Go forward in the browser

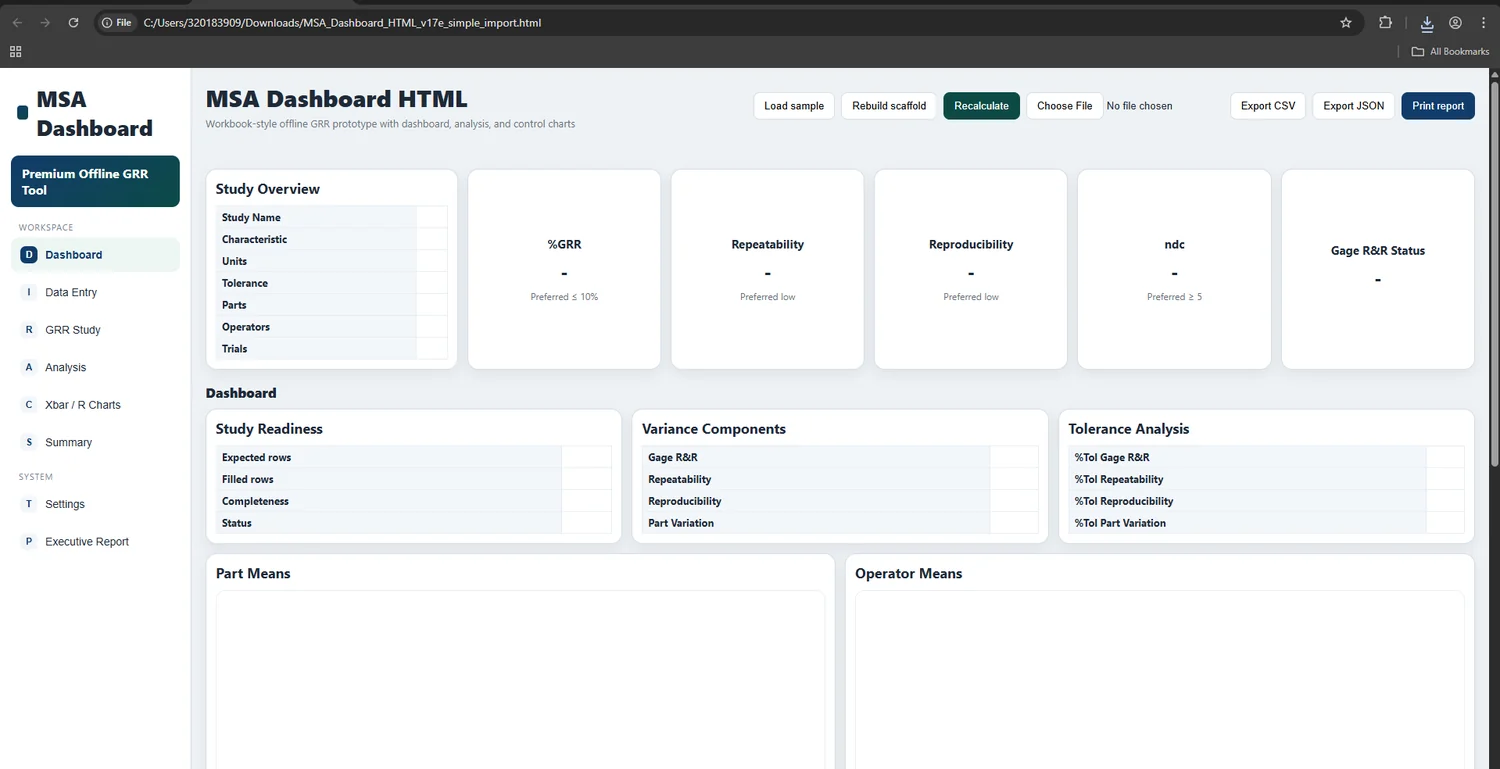pos(45,22)
